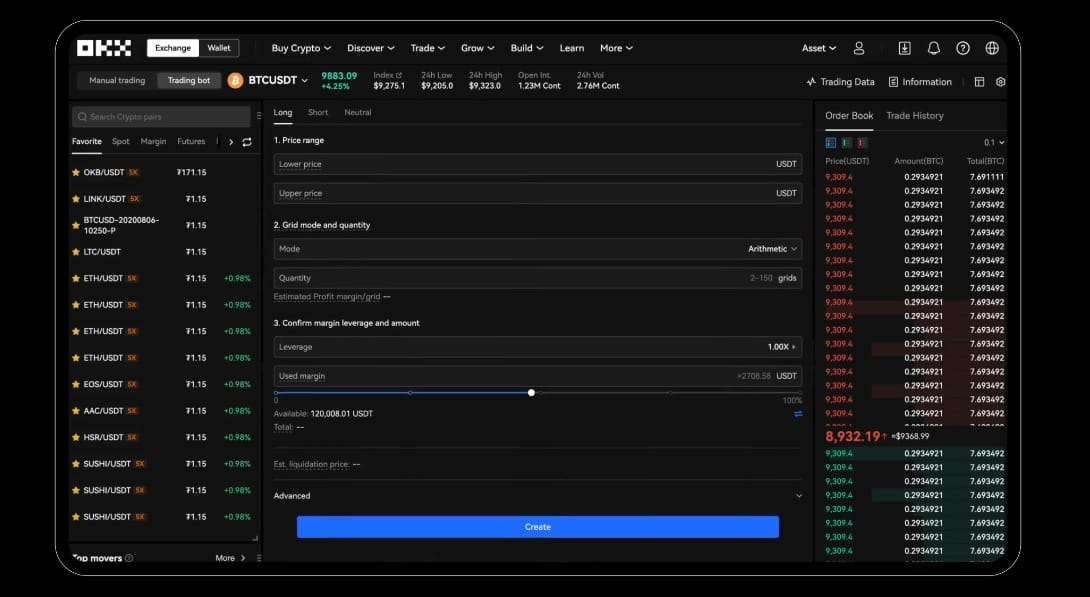The width and height of the screenshot is (1090, 597).
Task: Unfavorite the OKB/USDT pair star
Action: point(74,172)
